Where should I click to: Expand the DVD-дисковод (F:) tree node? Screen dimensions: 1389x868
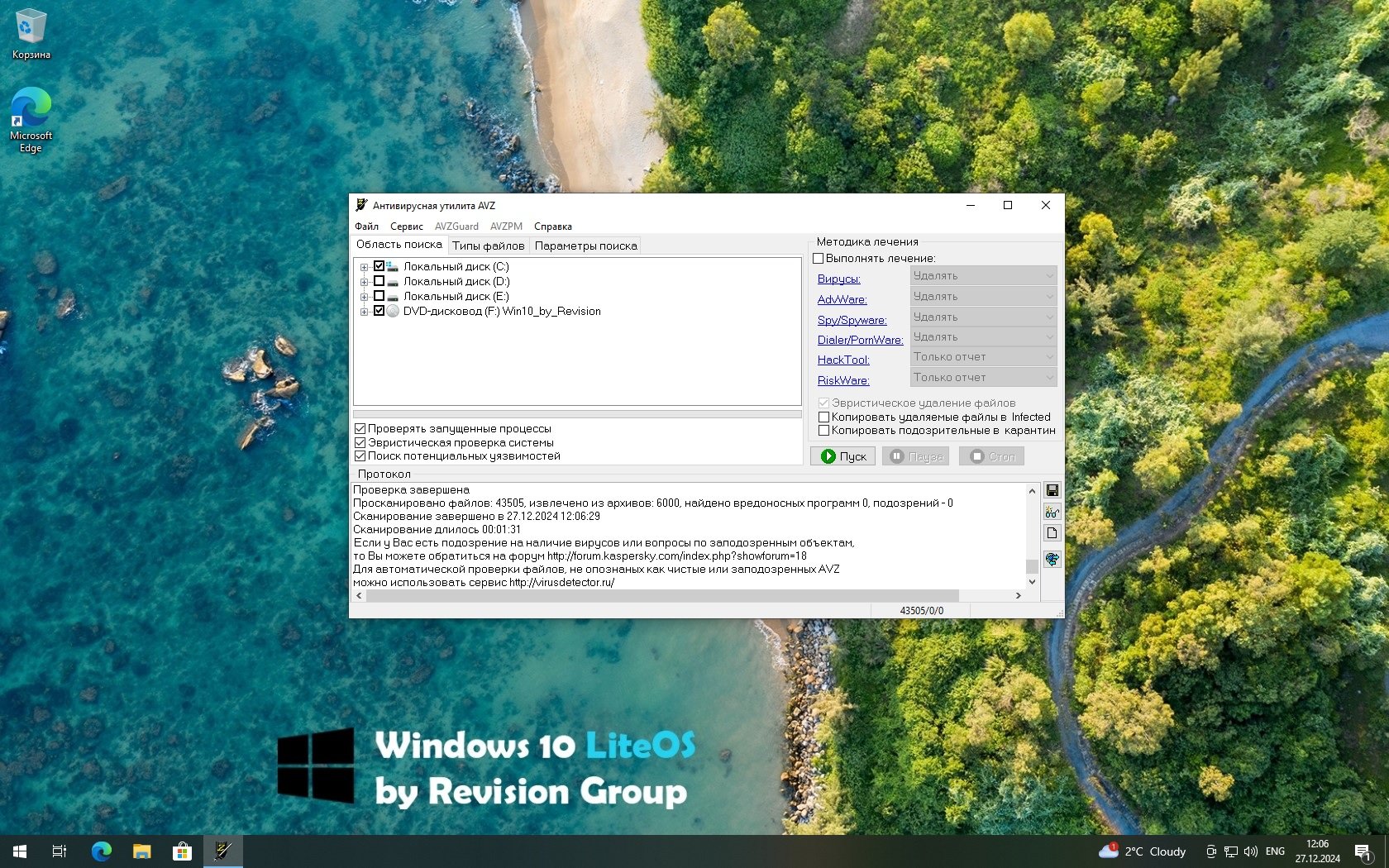364,312
